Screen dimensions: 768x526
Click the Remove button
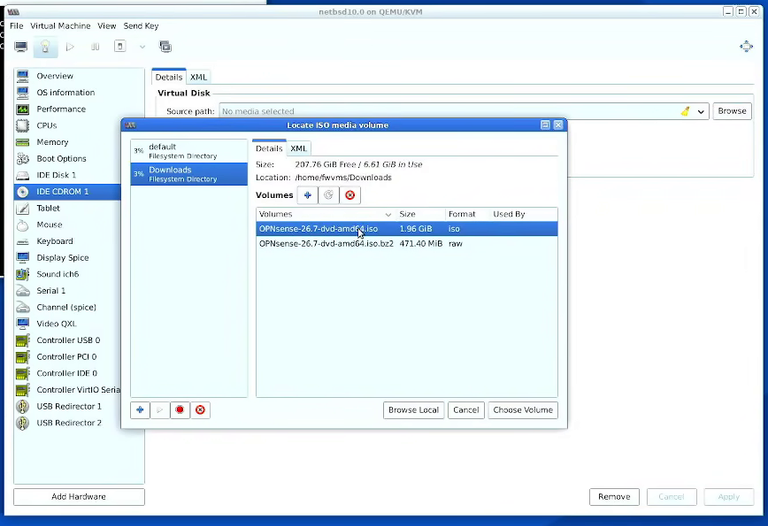click(614, 497)
